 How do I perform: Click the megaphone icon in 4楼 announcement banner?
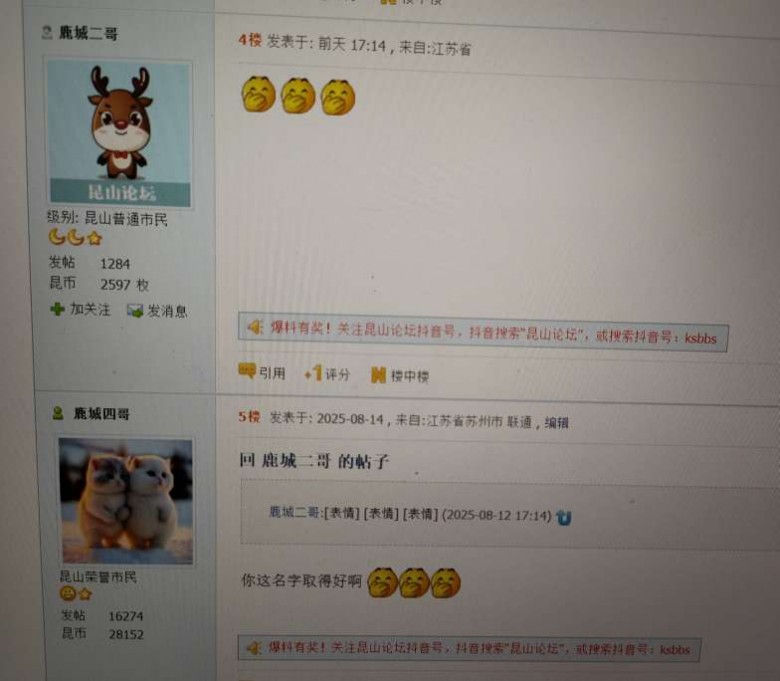pos(255,327)
